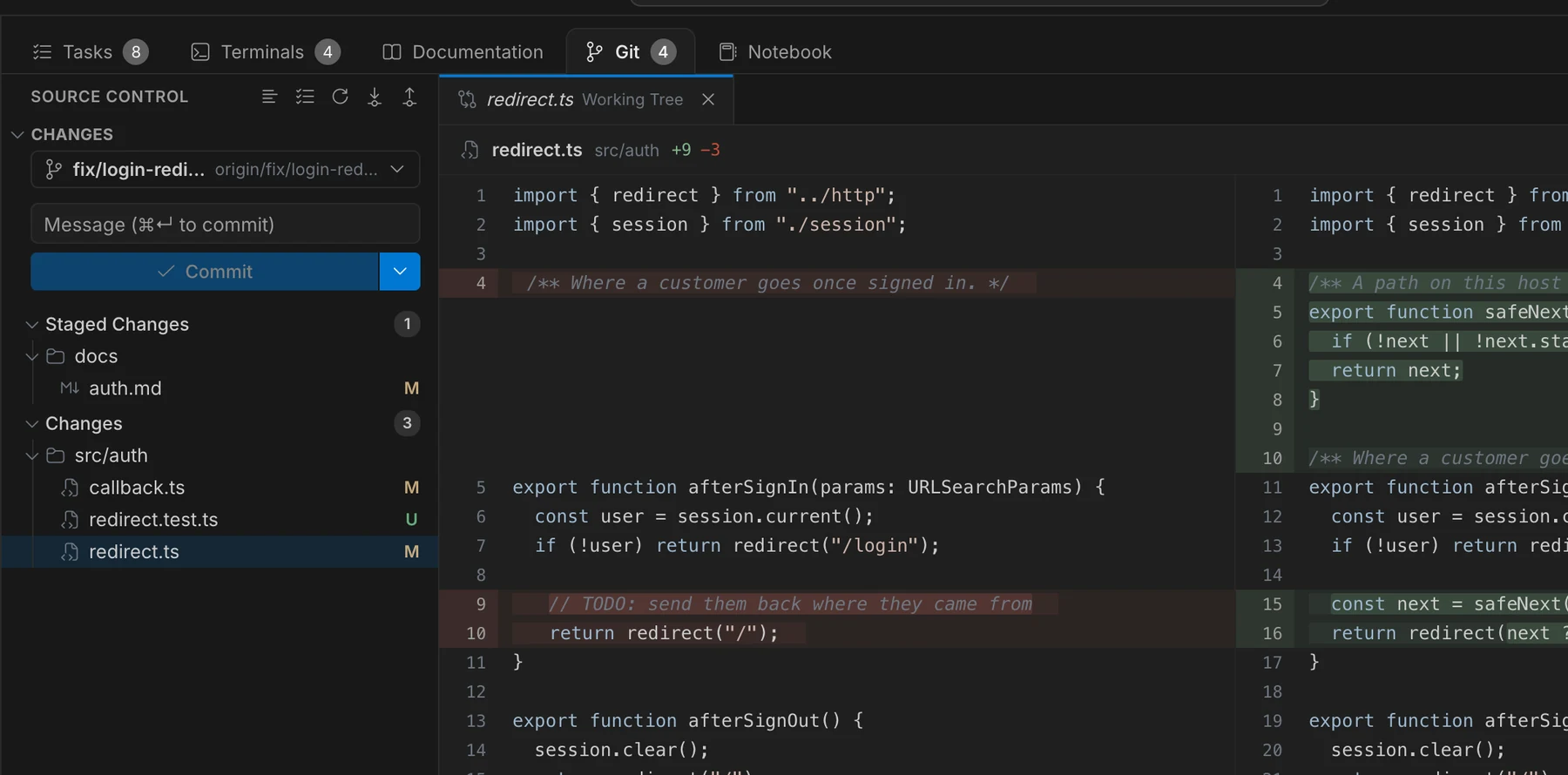1568x775 pixels.
Task: Click the commit message input field
Action: pyautogui.click(x=226, y=224)
